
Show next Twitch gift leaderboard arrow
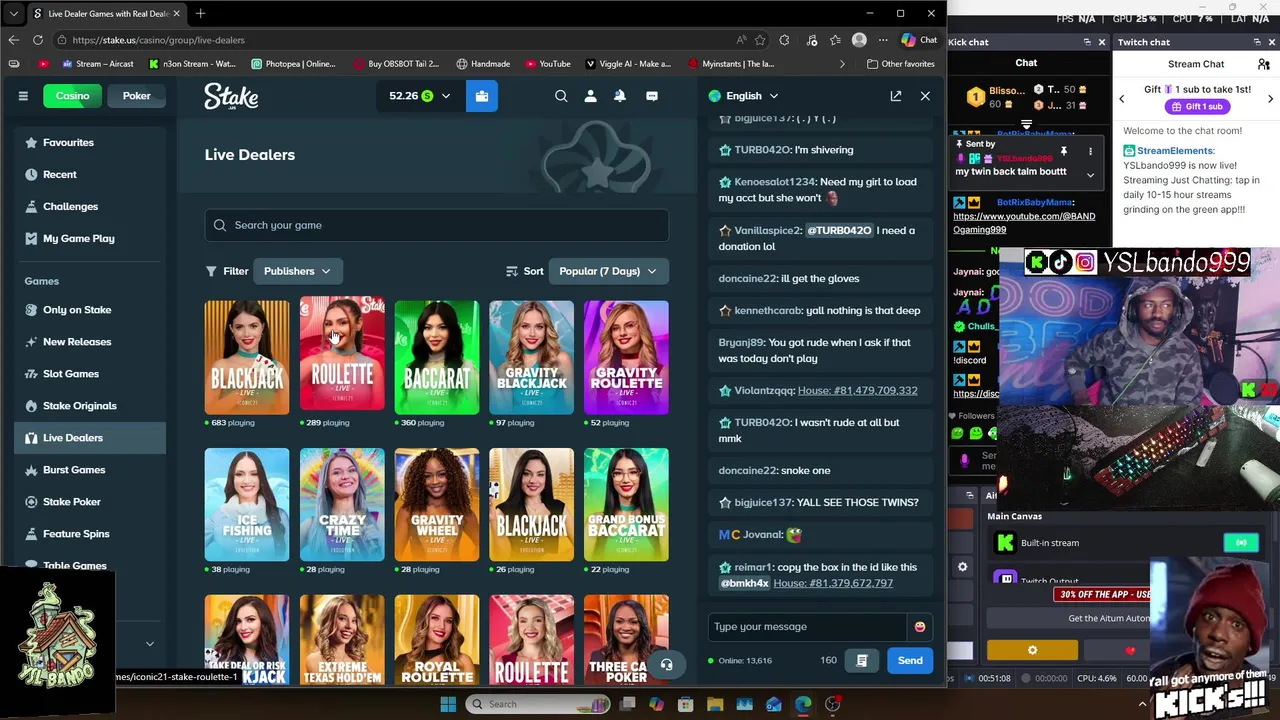point(1270,98)
